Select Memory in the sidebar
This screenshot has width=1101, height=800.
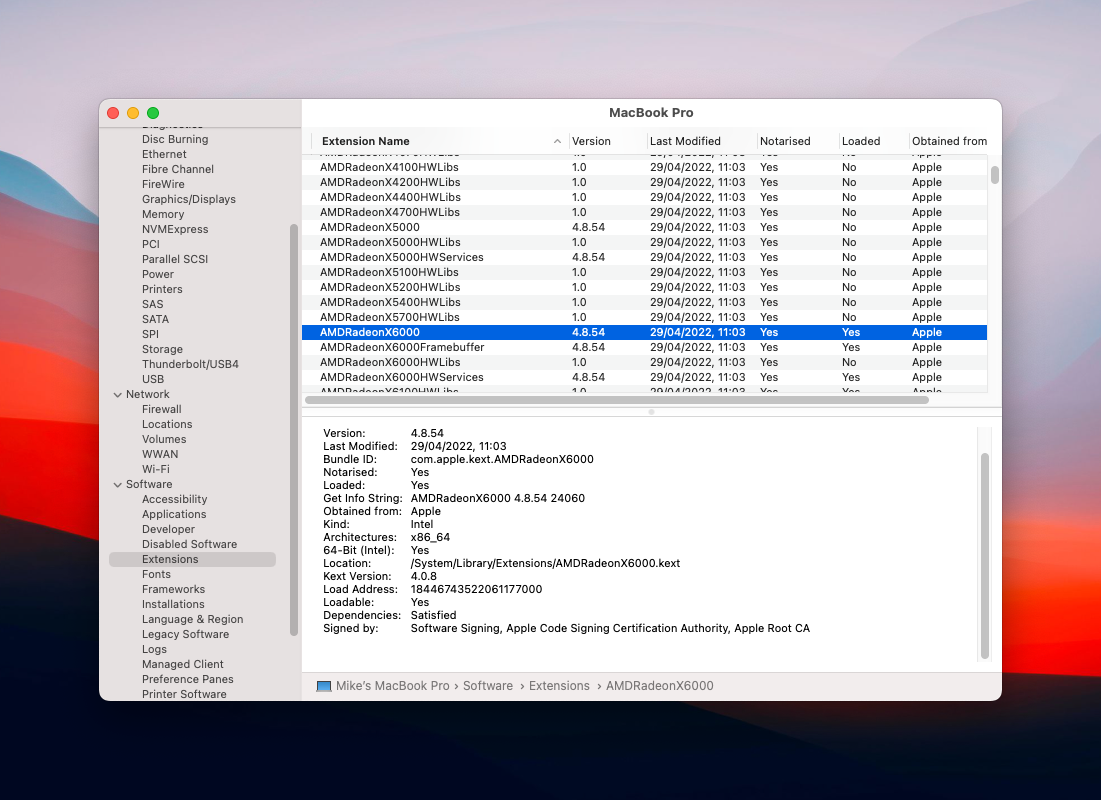tap(163, 214)
